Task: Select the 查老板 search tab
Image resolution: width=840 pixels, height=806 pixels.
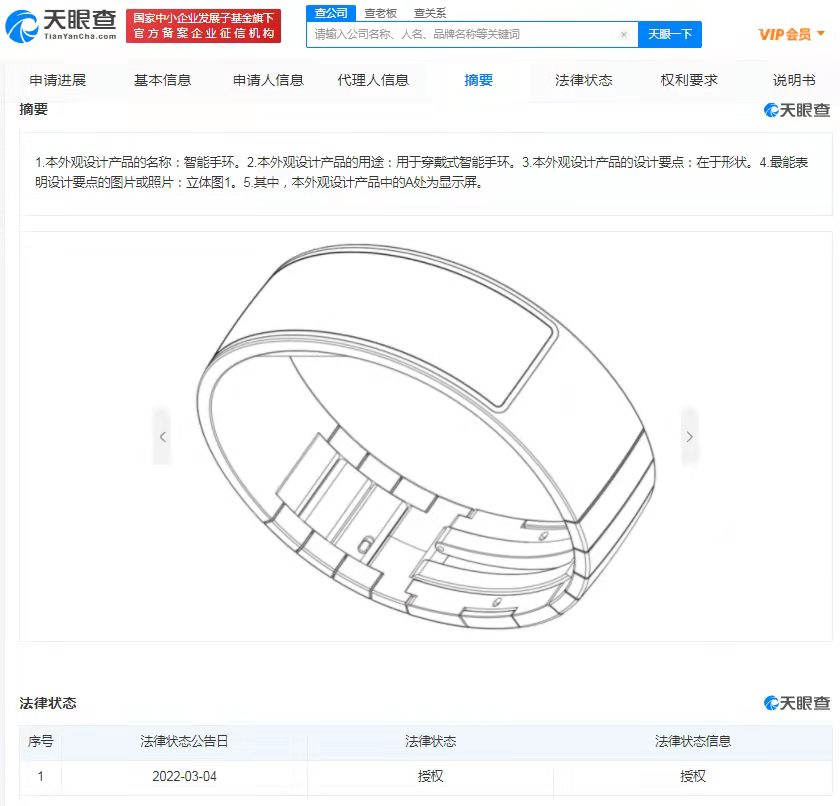Action: coord(380,13)
